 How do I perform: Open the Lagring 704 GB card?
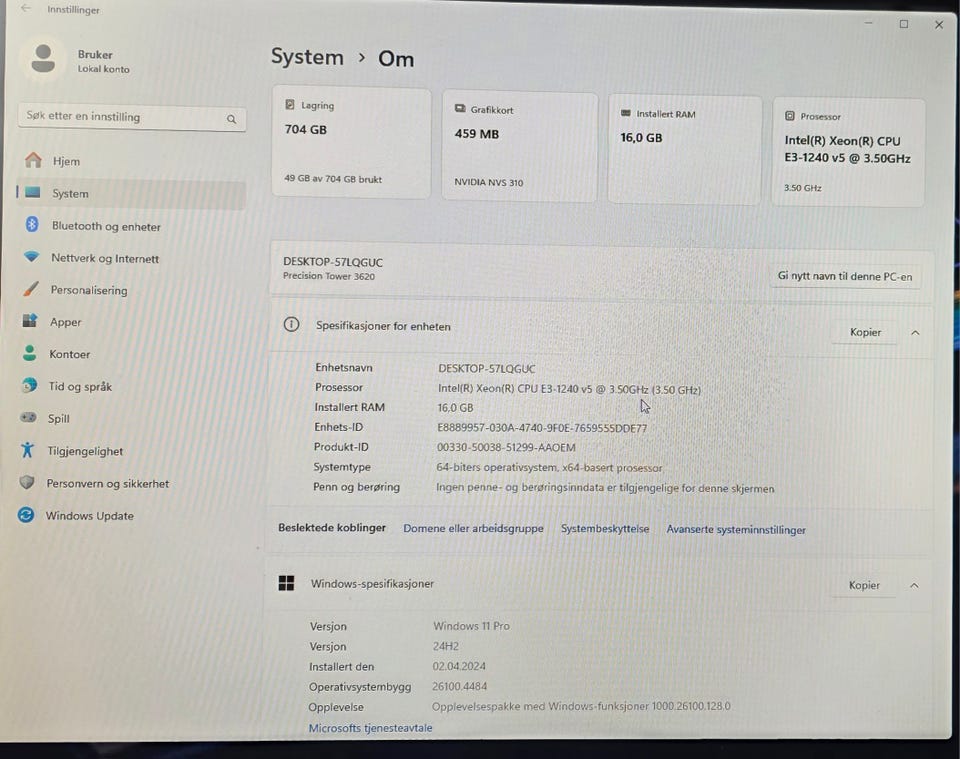(351, 142)
